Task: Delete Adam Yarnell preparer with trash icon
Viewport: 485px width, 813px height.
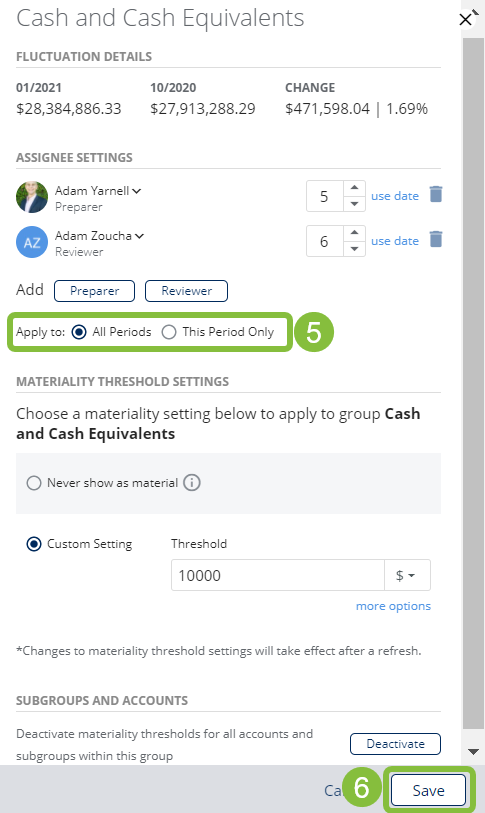Action: (436, 194)
